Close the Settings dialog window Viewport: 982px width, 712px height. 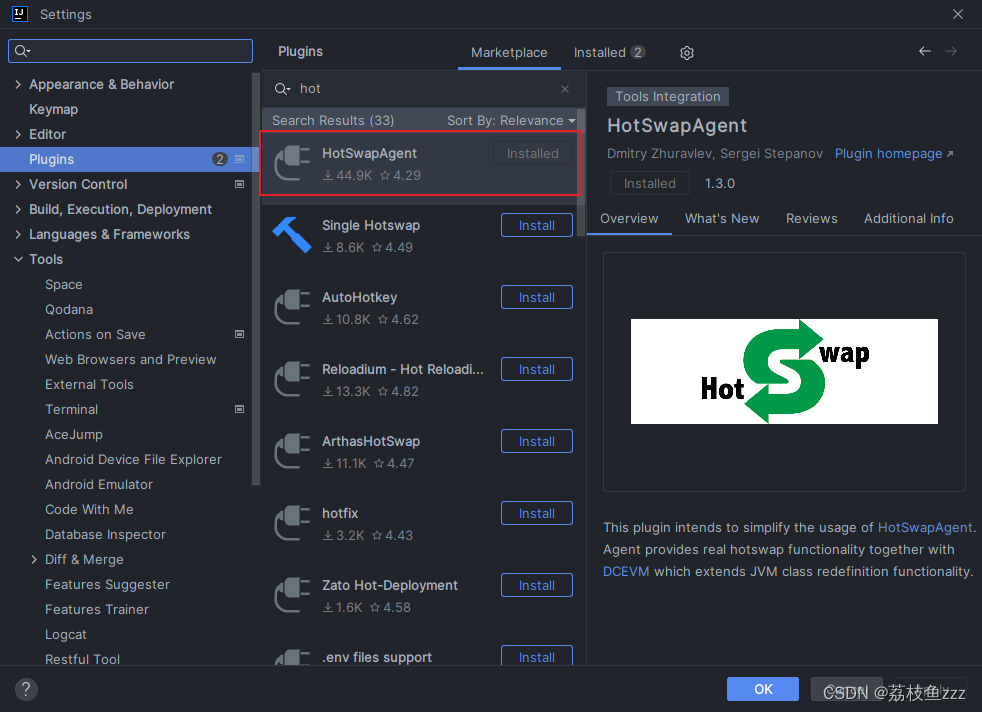(x=958, y=14)
